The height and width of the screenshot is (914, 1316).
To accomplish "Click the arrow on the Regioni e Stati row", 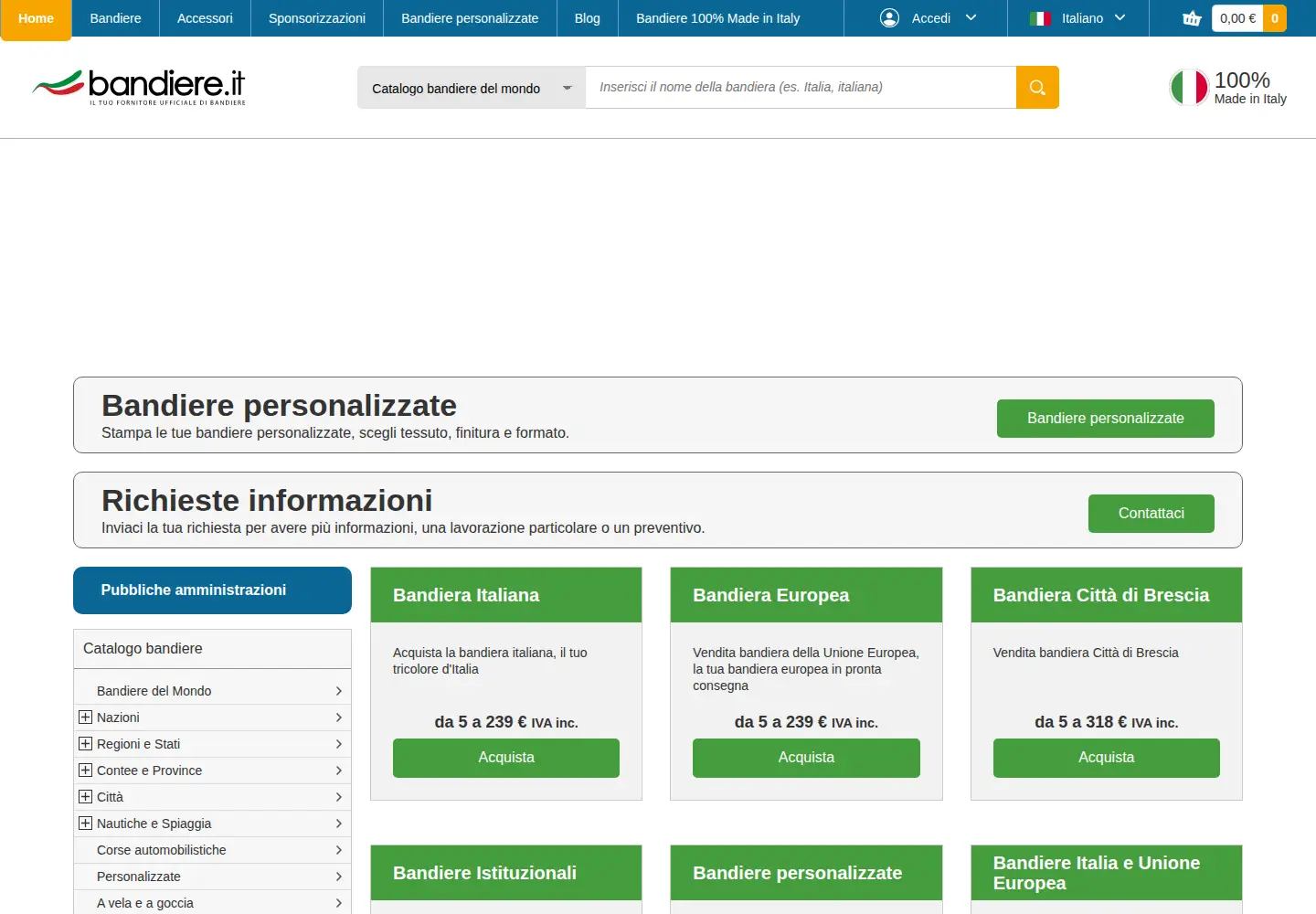I will (x=338, y=744).
